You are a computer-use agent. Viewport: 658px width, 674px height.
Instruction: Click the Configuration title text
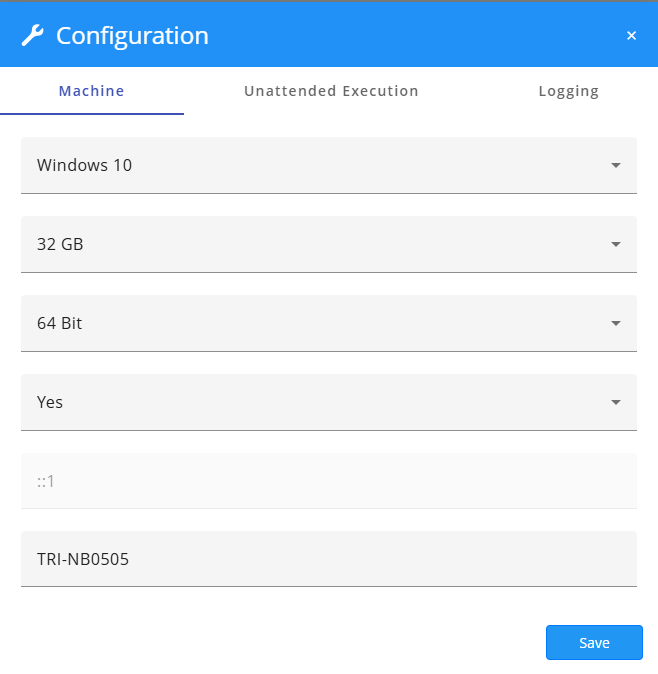132,36
